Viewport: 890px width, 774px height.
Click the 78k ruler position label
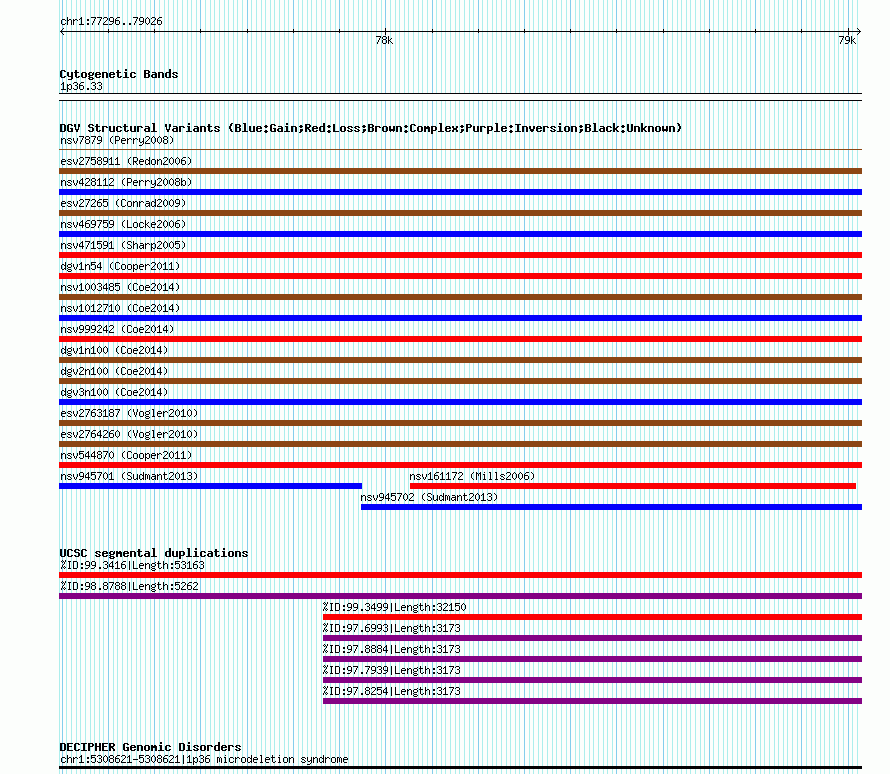[384, 40]
